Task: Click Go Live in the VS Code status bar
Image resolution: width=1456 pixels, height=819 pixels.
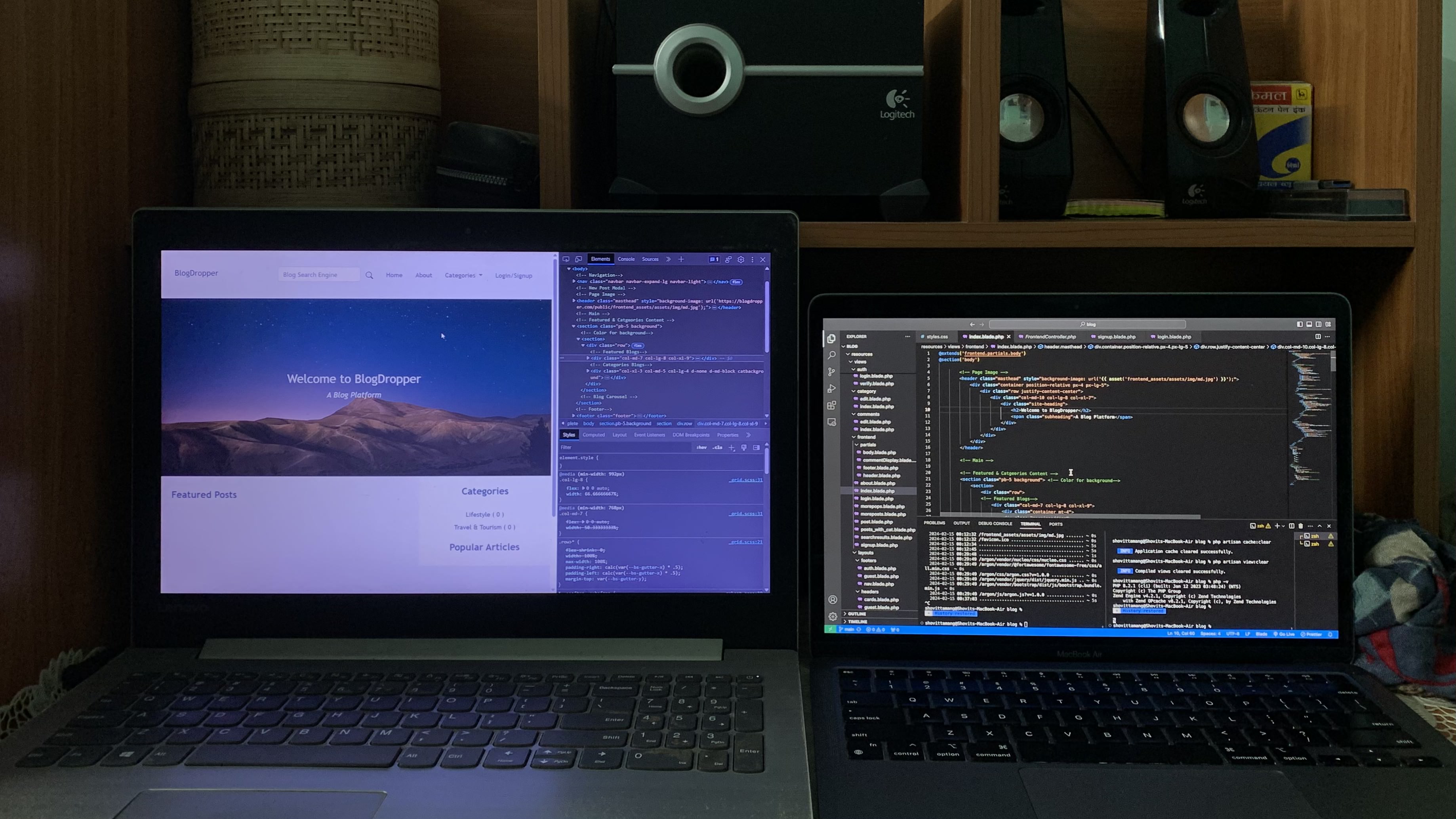Action: [x=1284, y=634]
